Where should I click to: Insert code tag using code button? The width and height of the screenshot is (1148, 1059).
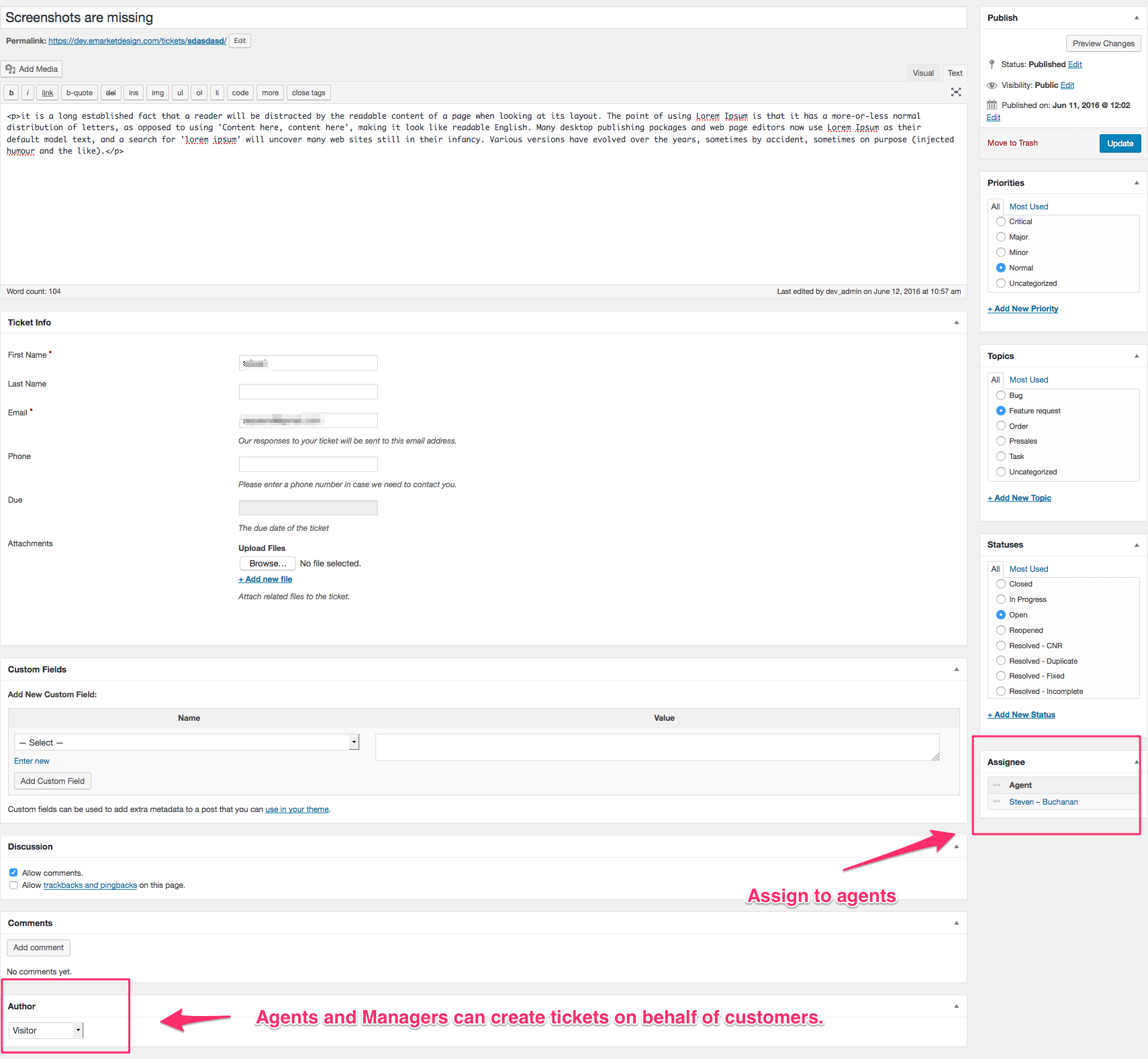[240, 93]
